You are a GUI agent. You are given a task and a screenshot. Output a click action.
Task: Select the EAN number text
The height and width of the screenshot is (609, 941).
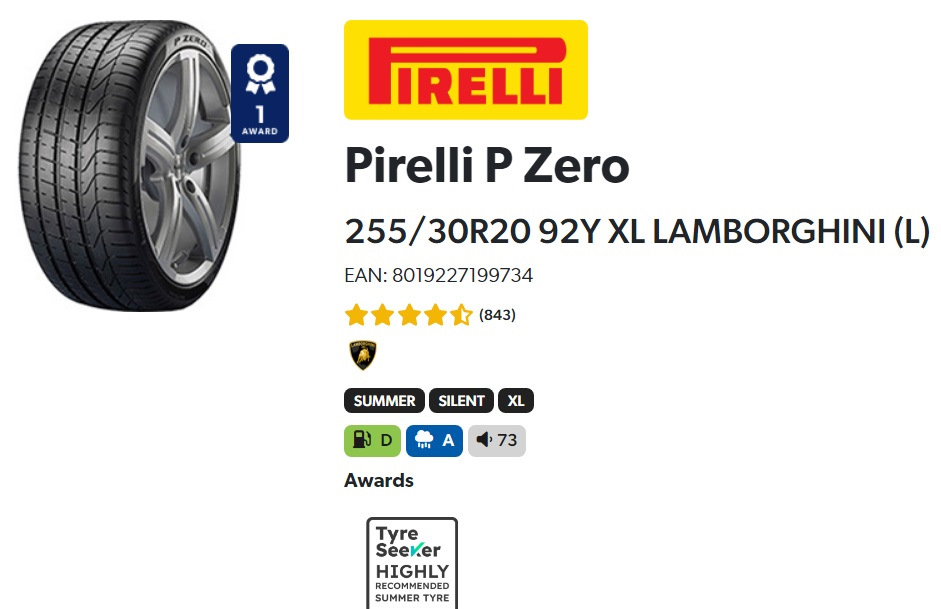pyautogui.click(x=438, y=275)
